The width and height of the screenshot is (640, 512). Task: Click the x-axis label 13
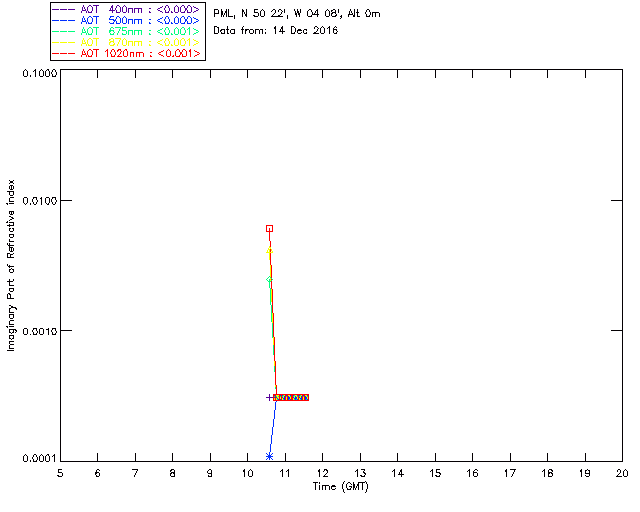[360, 473]
